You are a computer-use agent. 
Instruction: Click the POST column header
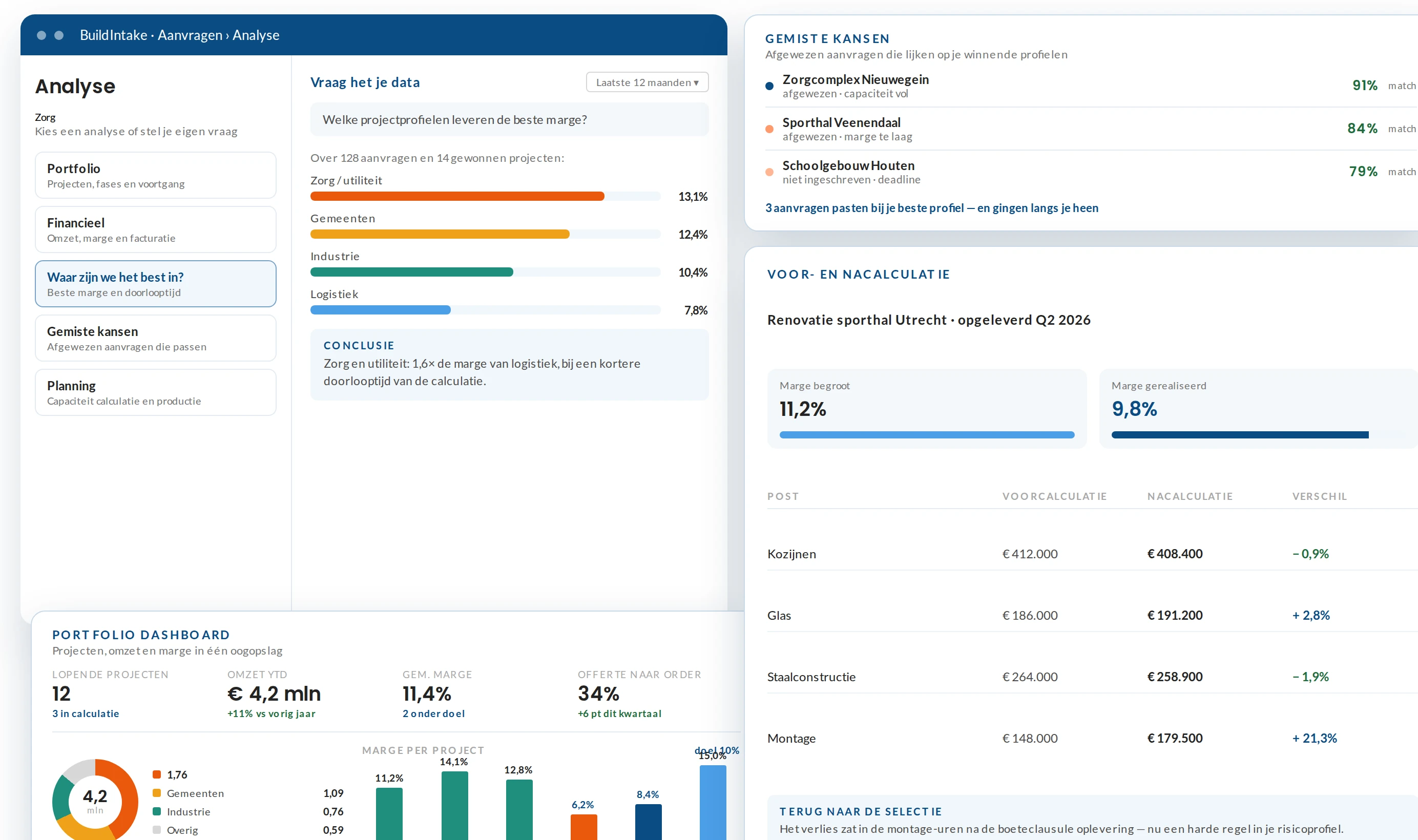[783, 496]
